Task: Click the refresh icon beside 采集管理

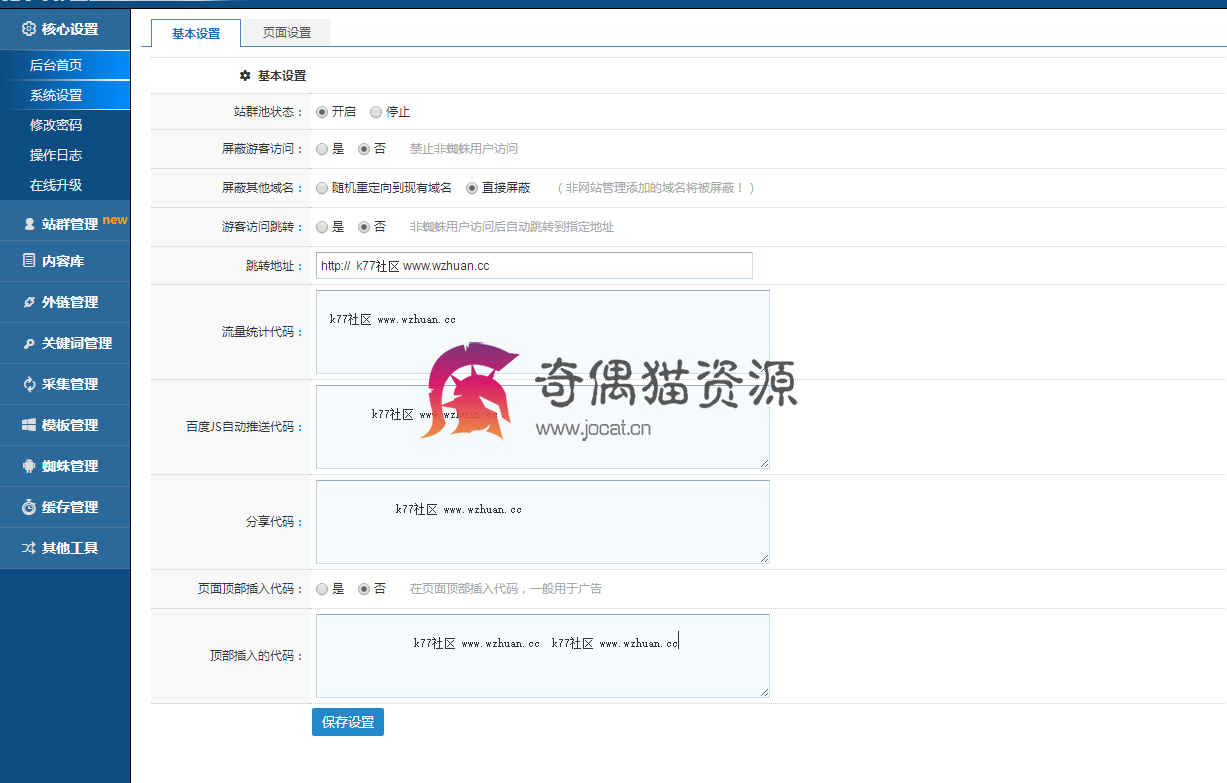Action: point(29,384)
